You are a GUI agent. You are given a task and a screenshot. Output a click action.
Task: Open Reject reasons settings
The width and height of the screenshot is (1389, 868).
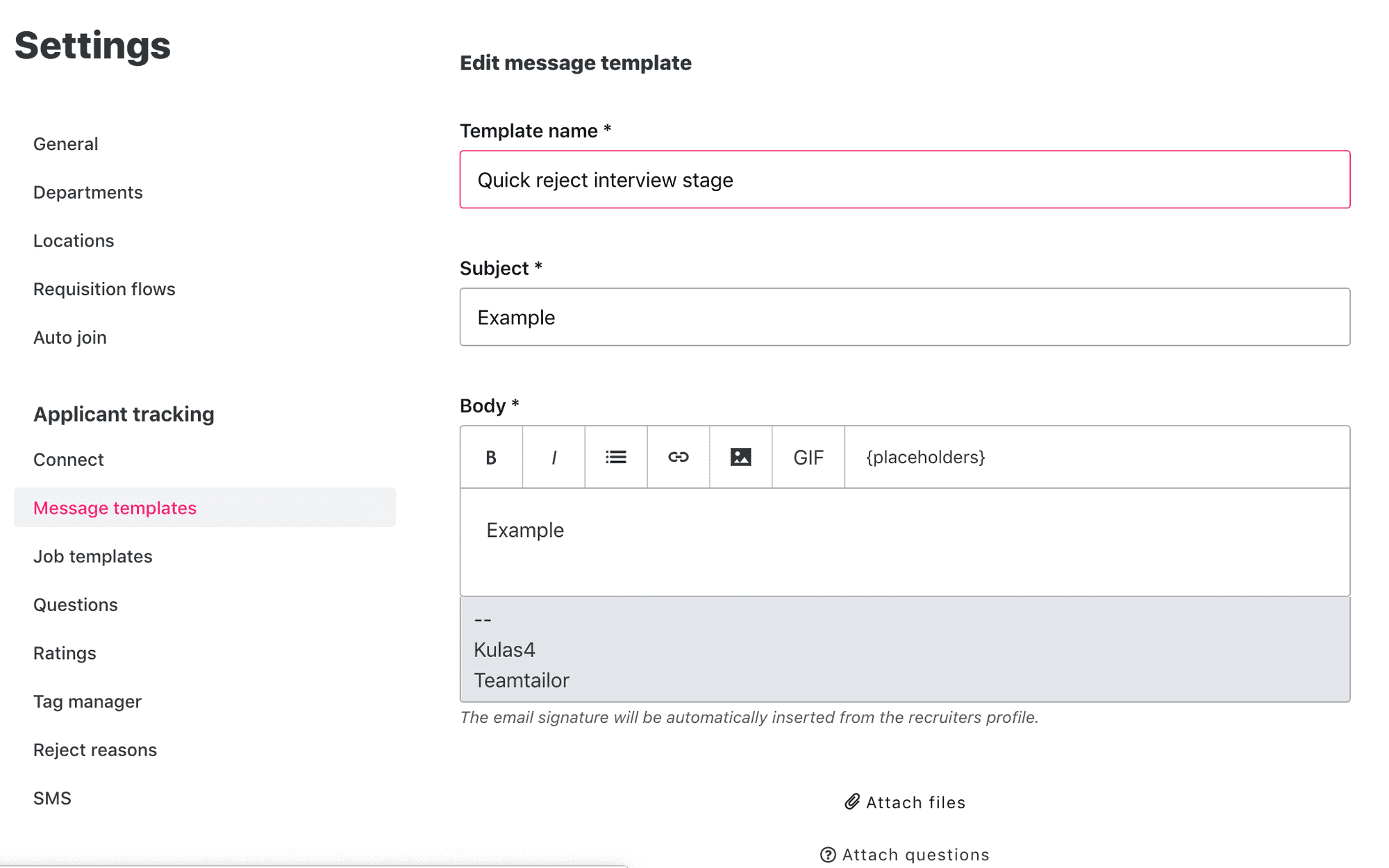pos(95,750)
